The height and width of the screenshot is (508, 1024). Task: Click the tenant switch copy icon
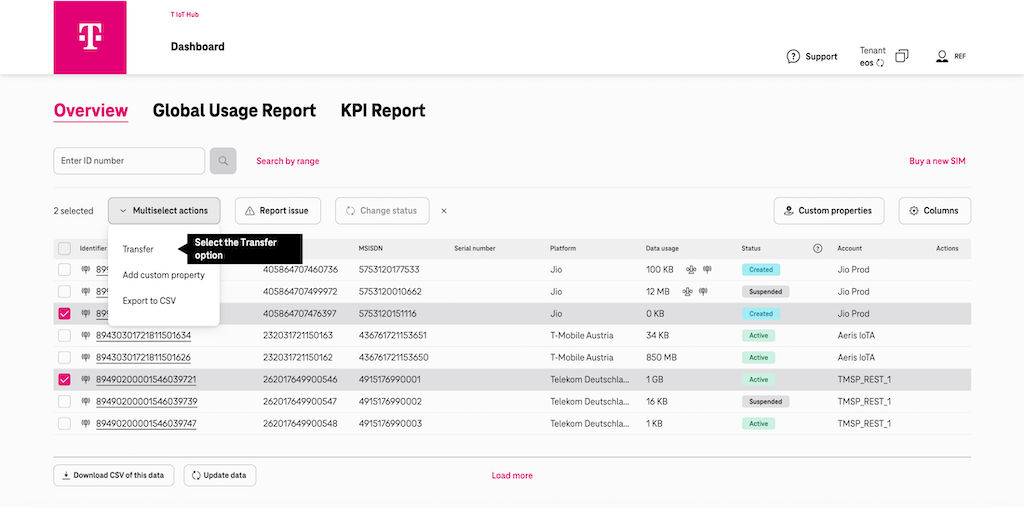tap(901, 57)
